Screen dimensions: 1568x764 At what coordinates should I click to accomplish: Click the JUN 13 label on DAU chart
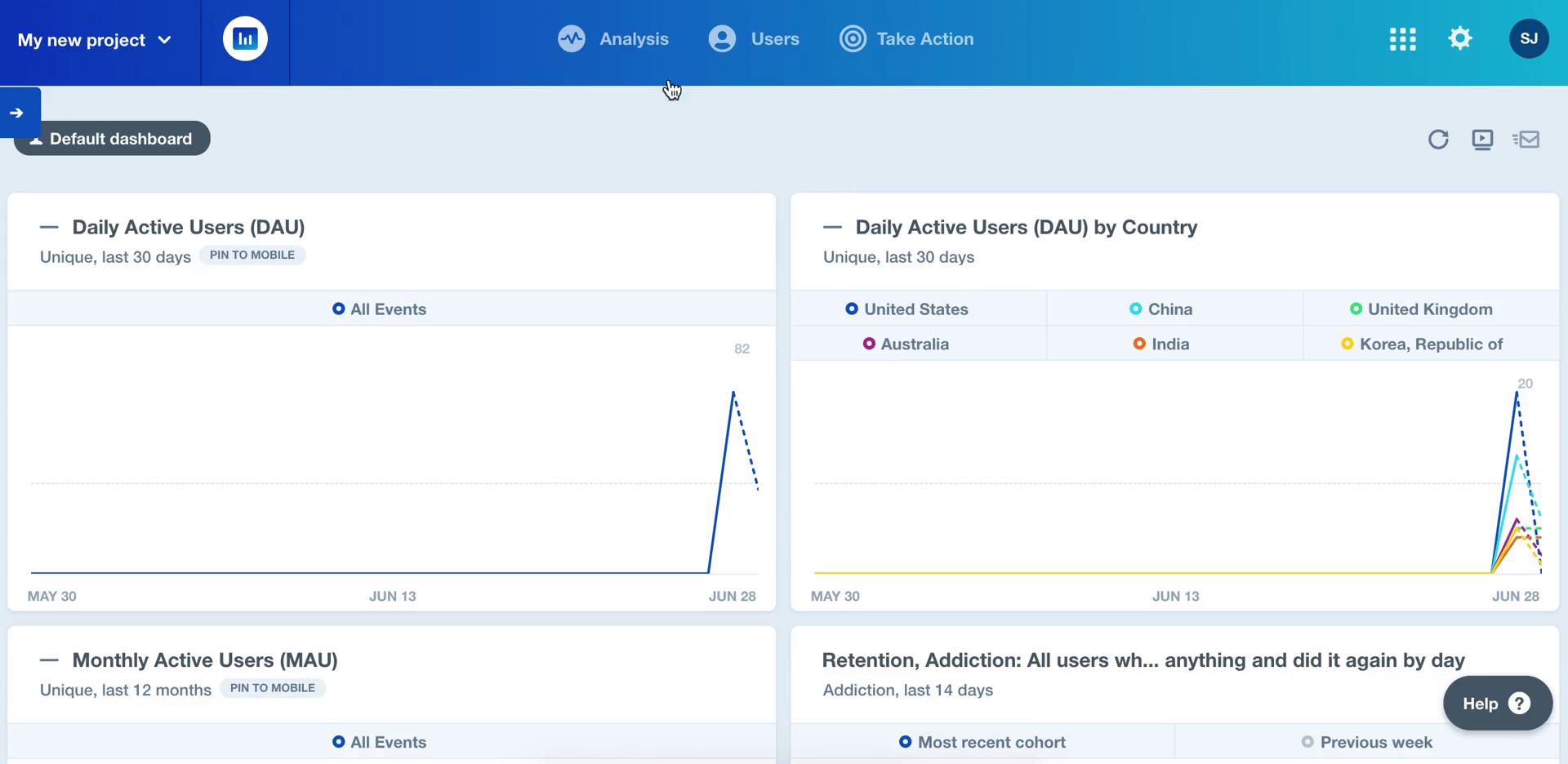(x=393, y=597)
